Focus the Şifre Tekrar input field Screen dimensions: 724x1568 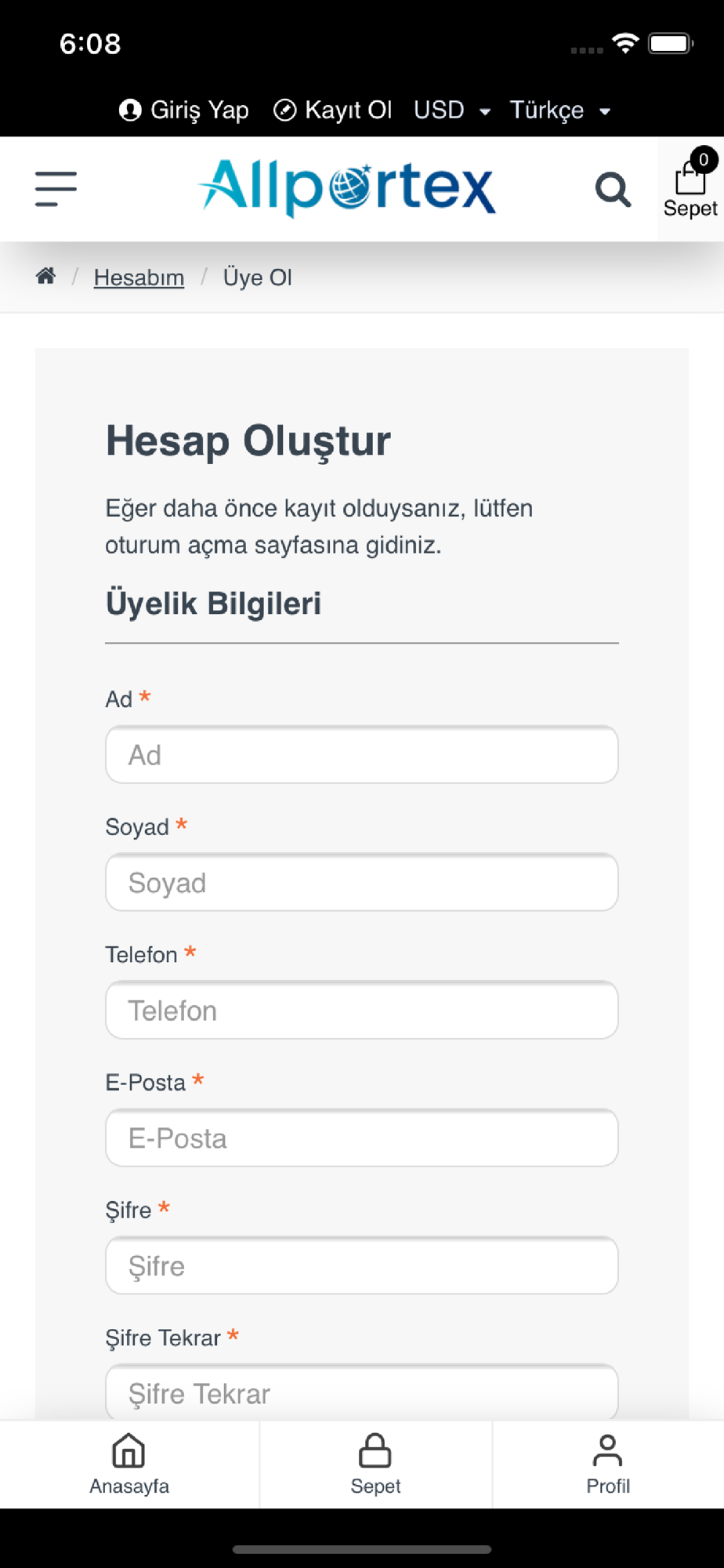click(362, 1392)
